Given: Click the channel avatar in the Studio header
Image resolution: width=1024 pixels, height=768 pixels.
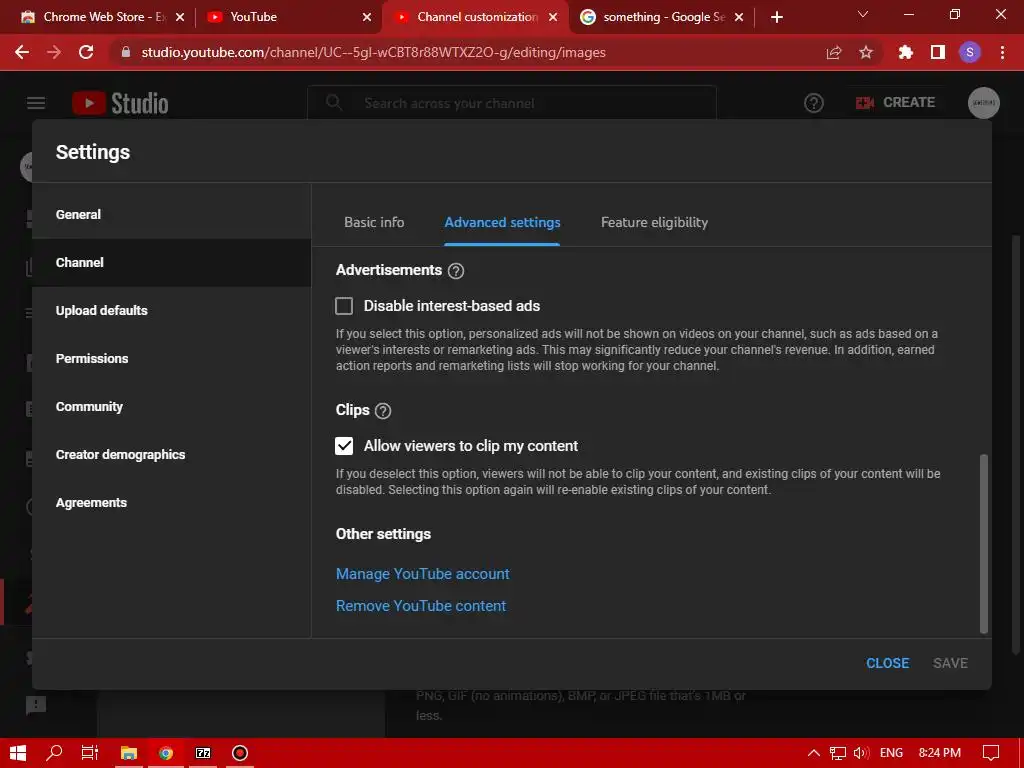Looking at the screenshot, I should [x=984, y=103].
